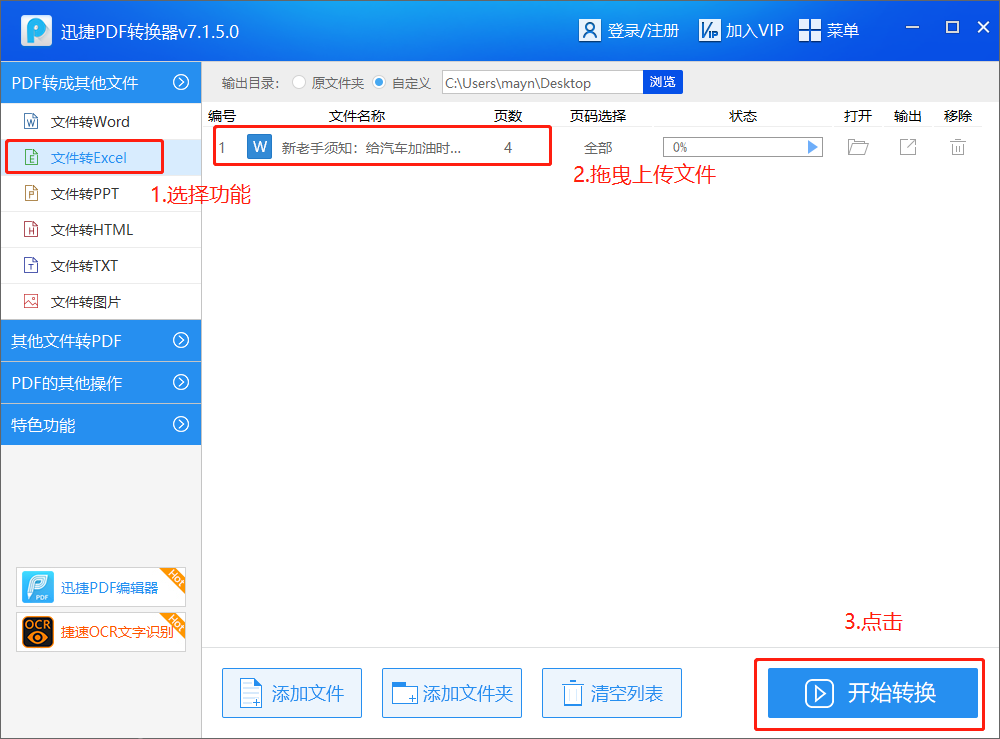
Task: Close the converter window
Action: [983, 27]
